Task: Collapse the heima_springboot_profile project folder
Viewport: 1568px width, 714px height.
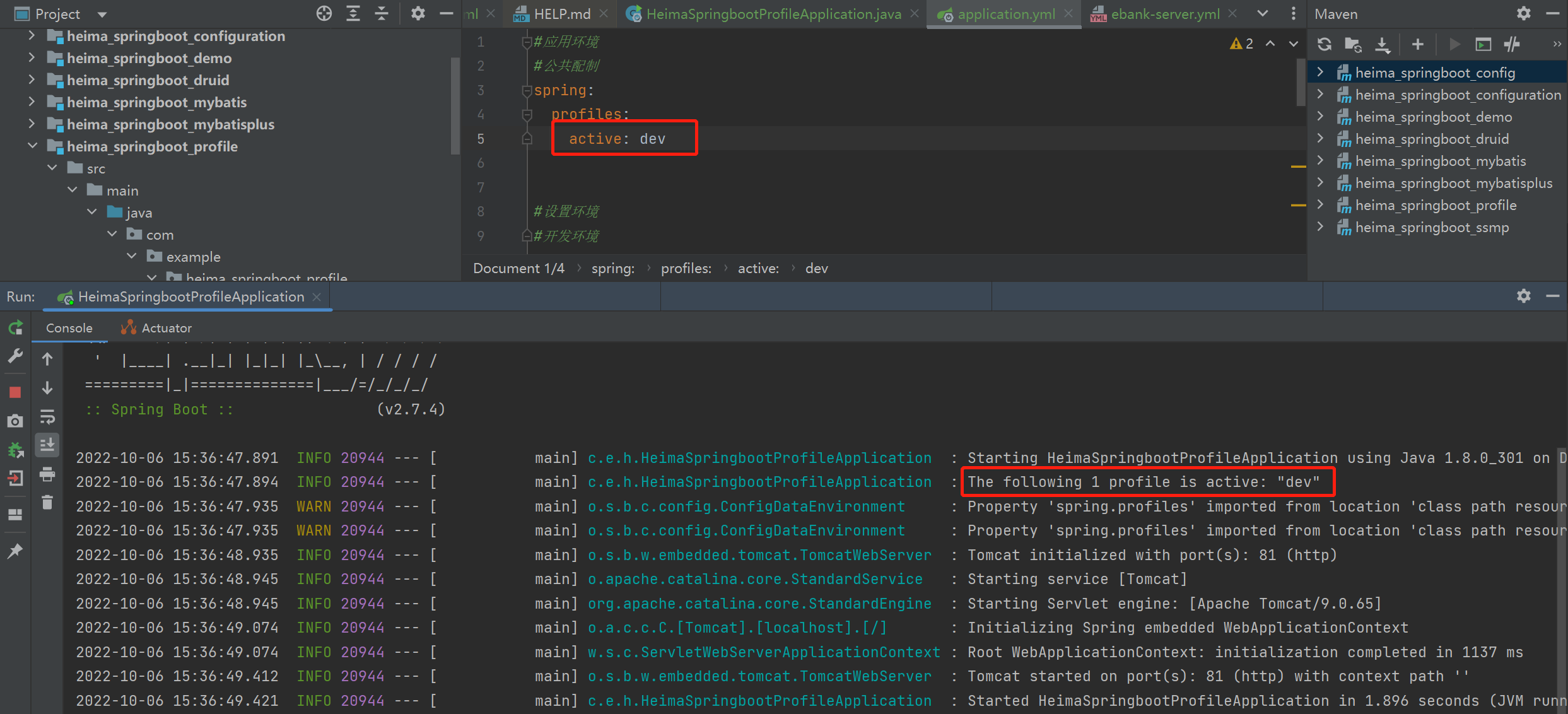Action: 33,146
